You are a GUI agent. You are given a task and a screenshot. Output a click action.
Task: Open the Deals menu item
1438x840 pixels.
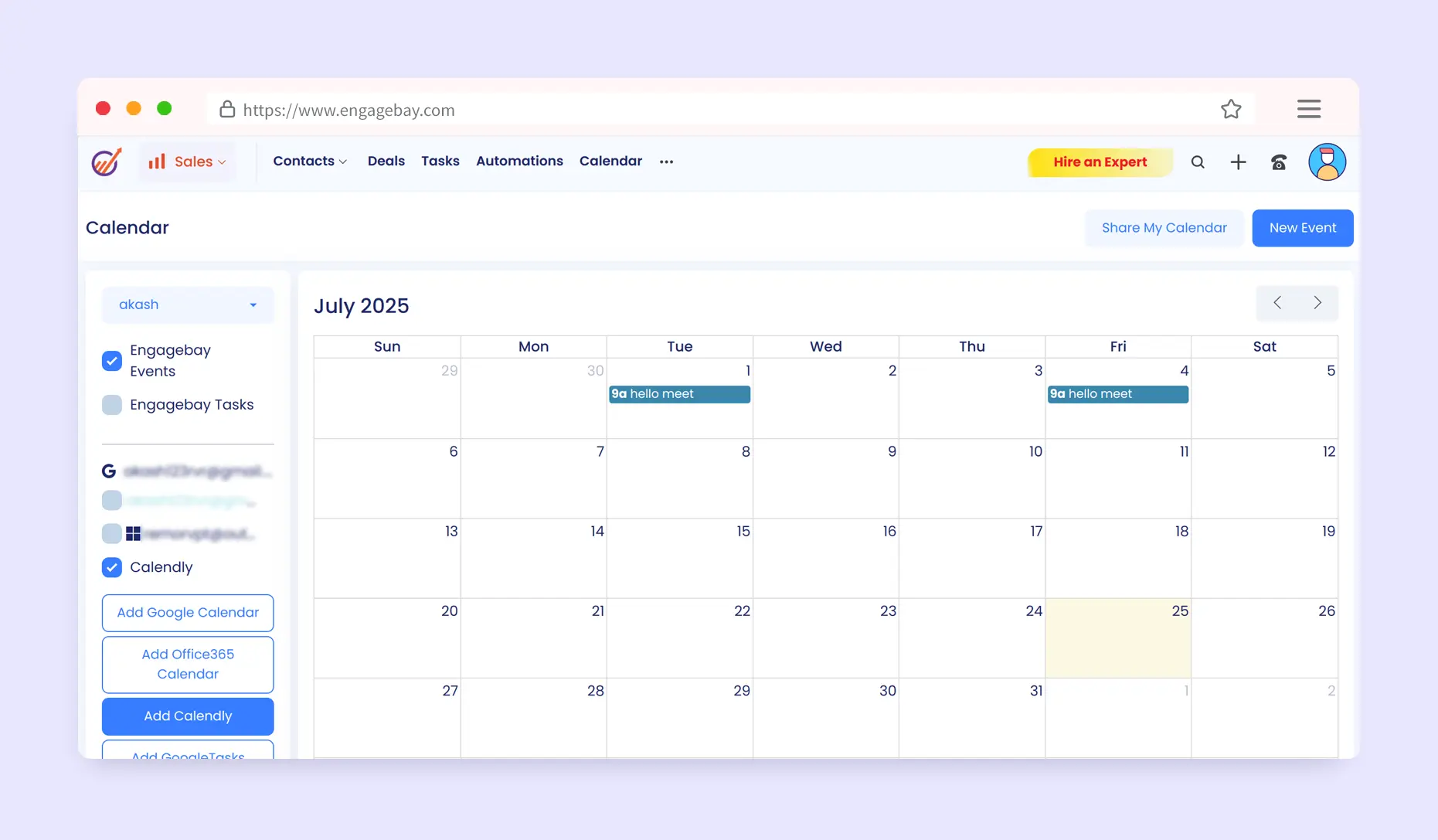click(x=386, y=161)
